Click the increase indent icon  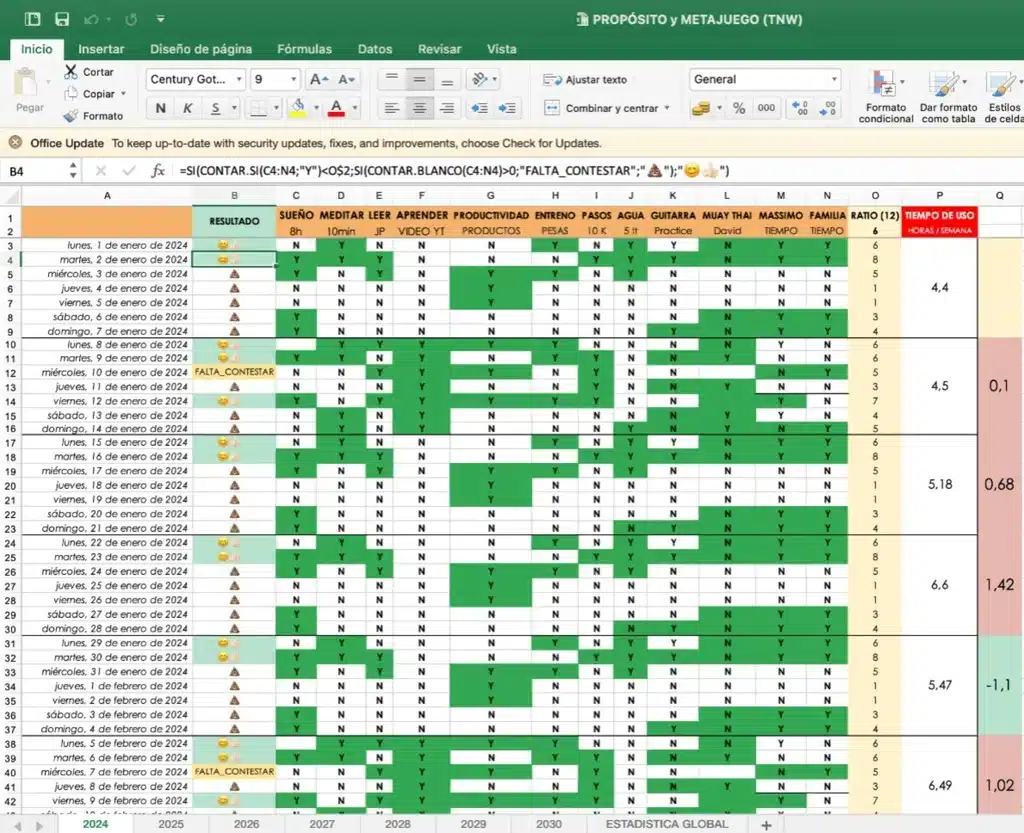tap(507, 108)
